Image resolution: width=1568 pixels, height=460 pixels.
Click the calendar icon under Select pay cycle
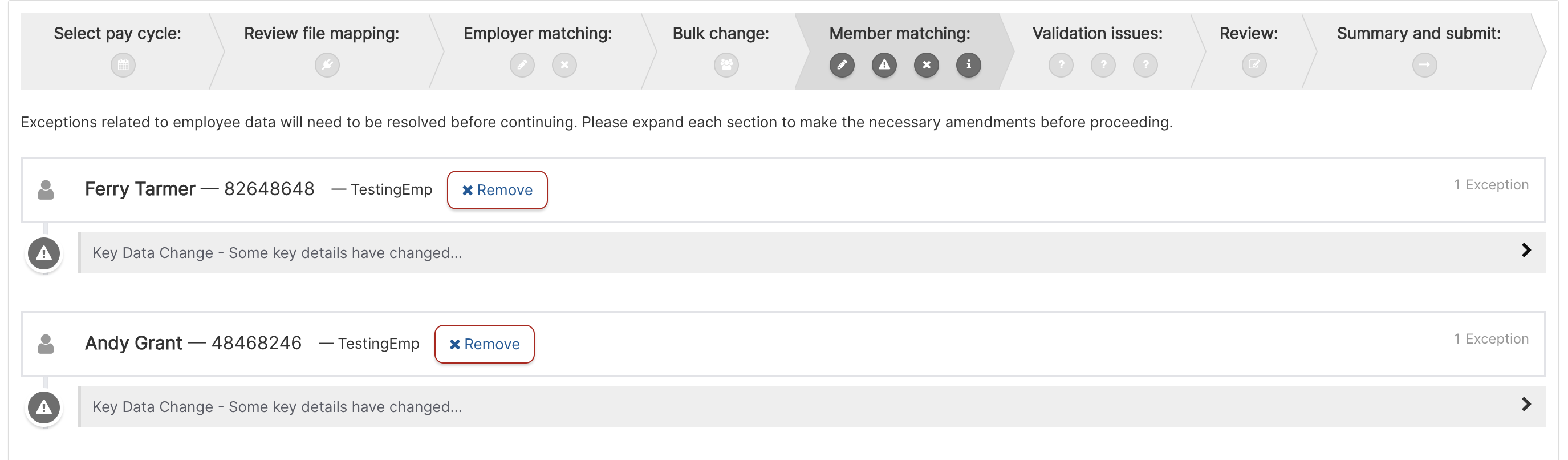[x=123, y=64]
